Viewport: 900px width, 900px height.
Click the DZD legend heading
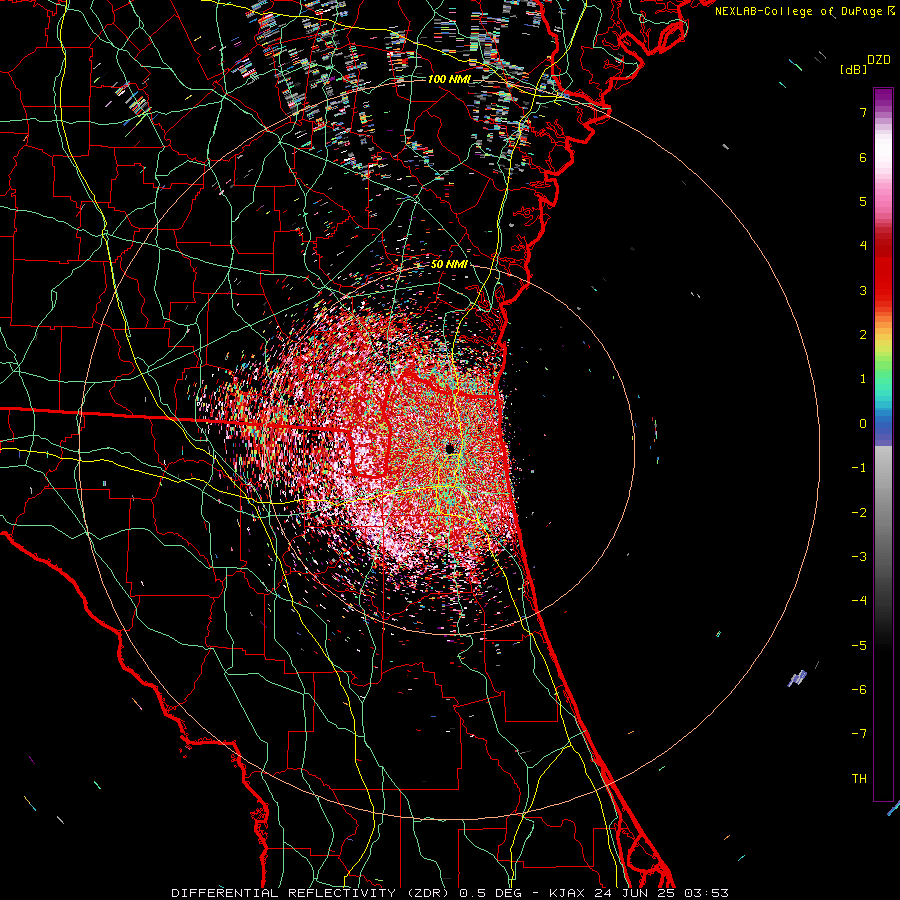pos(879,60)
